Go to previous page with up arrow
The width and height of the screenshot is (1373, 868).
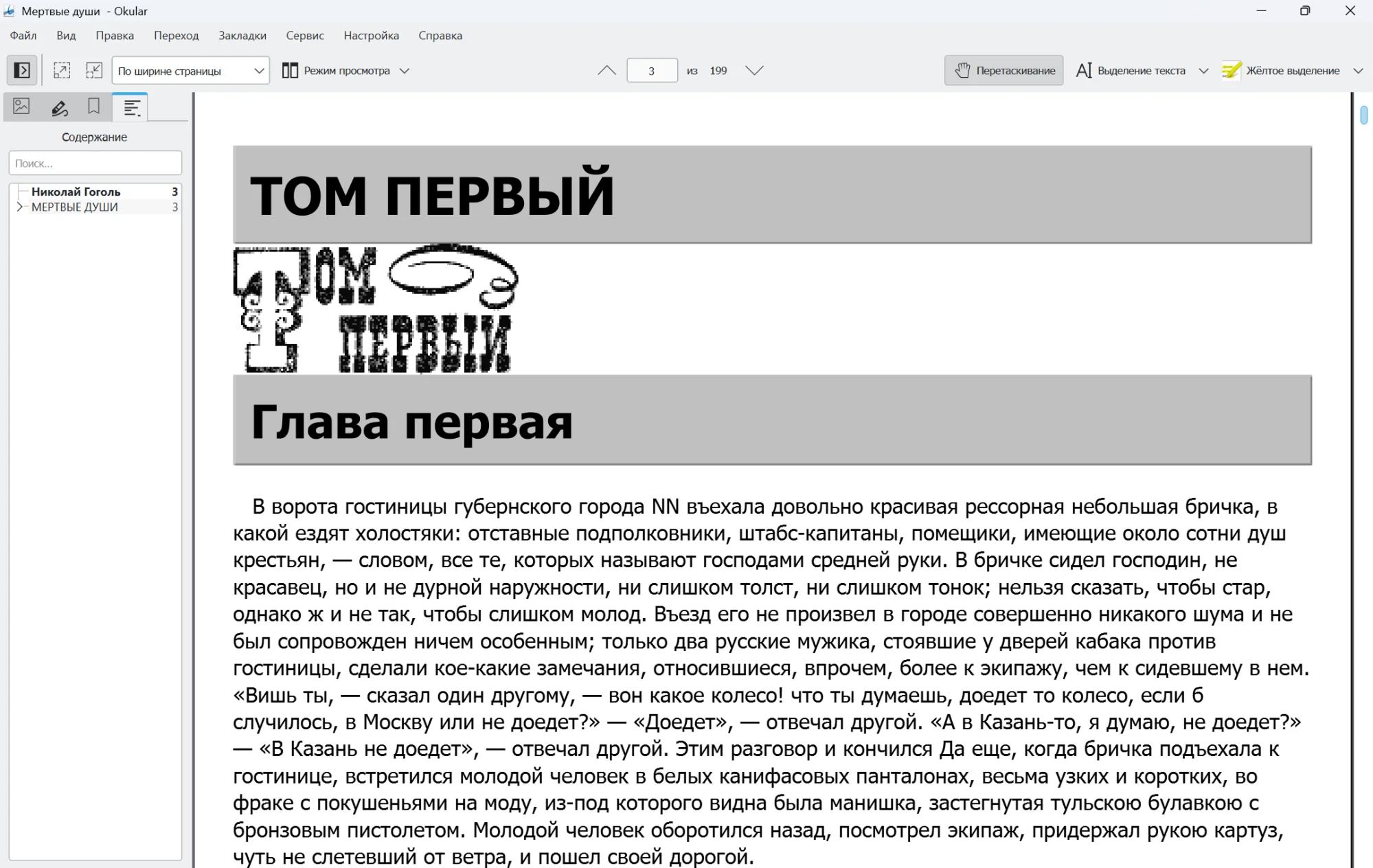[606, 70]
